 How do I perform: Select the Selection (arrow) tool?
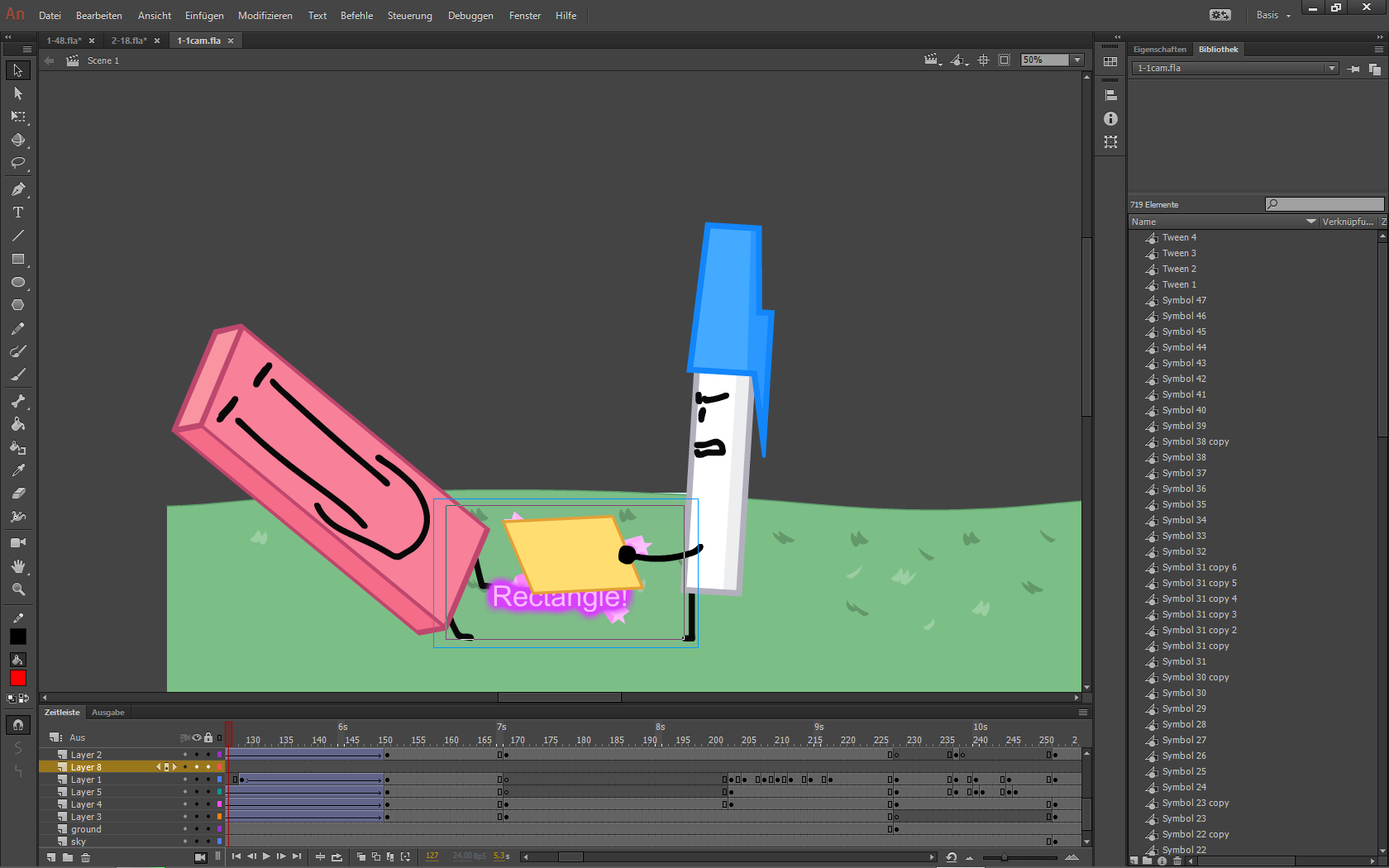18,70
